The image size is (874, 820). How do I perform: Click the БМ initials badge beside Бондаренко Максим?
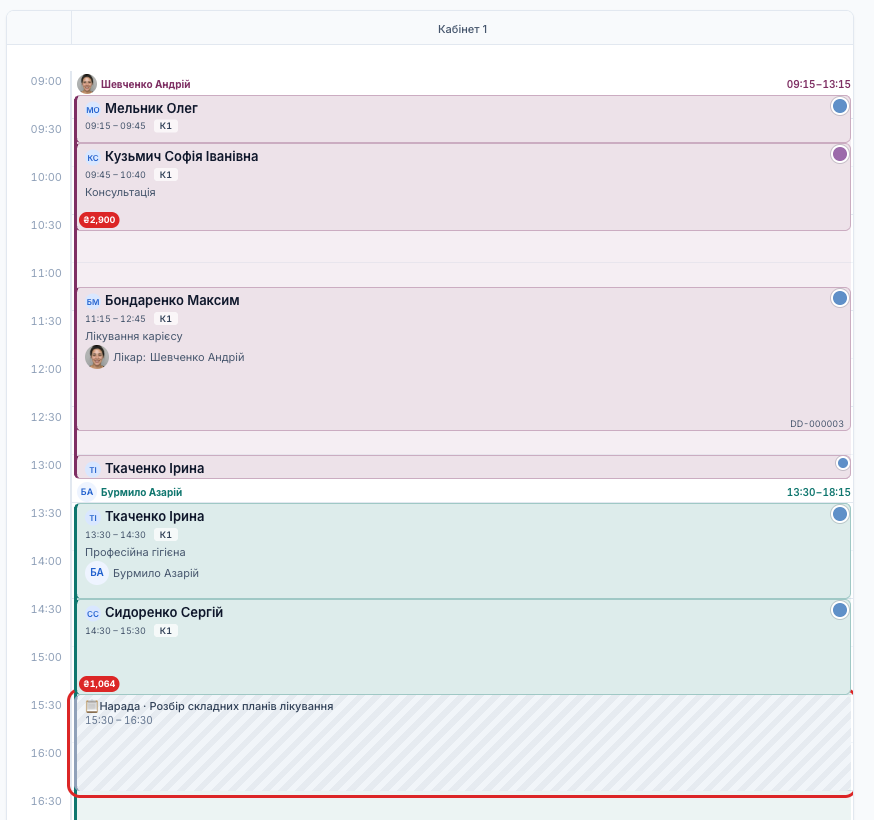click(93, 302)
